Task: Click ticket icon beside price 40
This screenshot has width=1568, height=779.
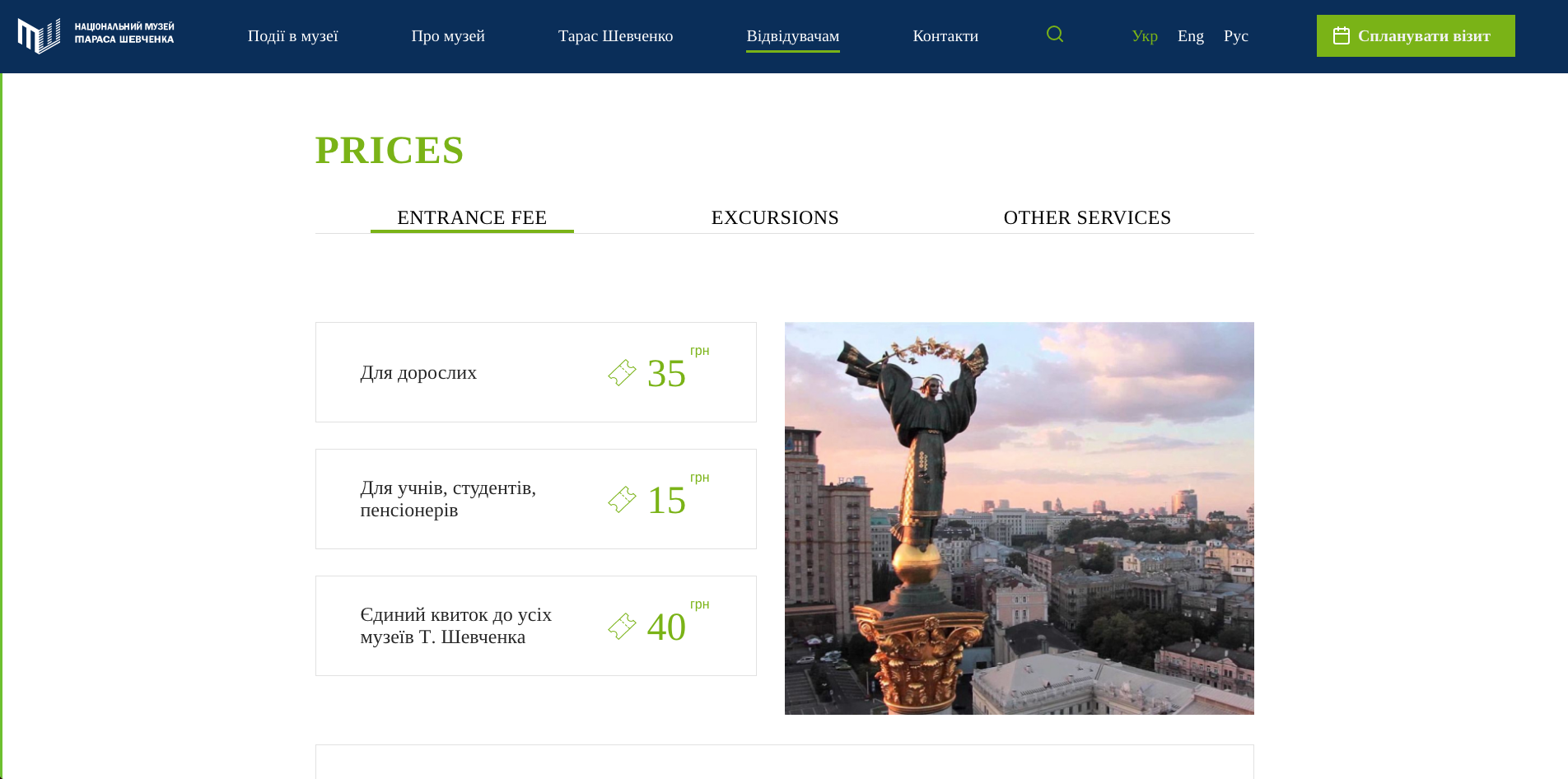Action: tap(622, 627)
